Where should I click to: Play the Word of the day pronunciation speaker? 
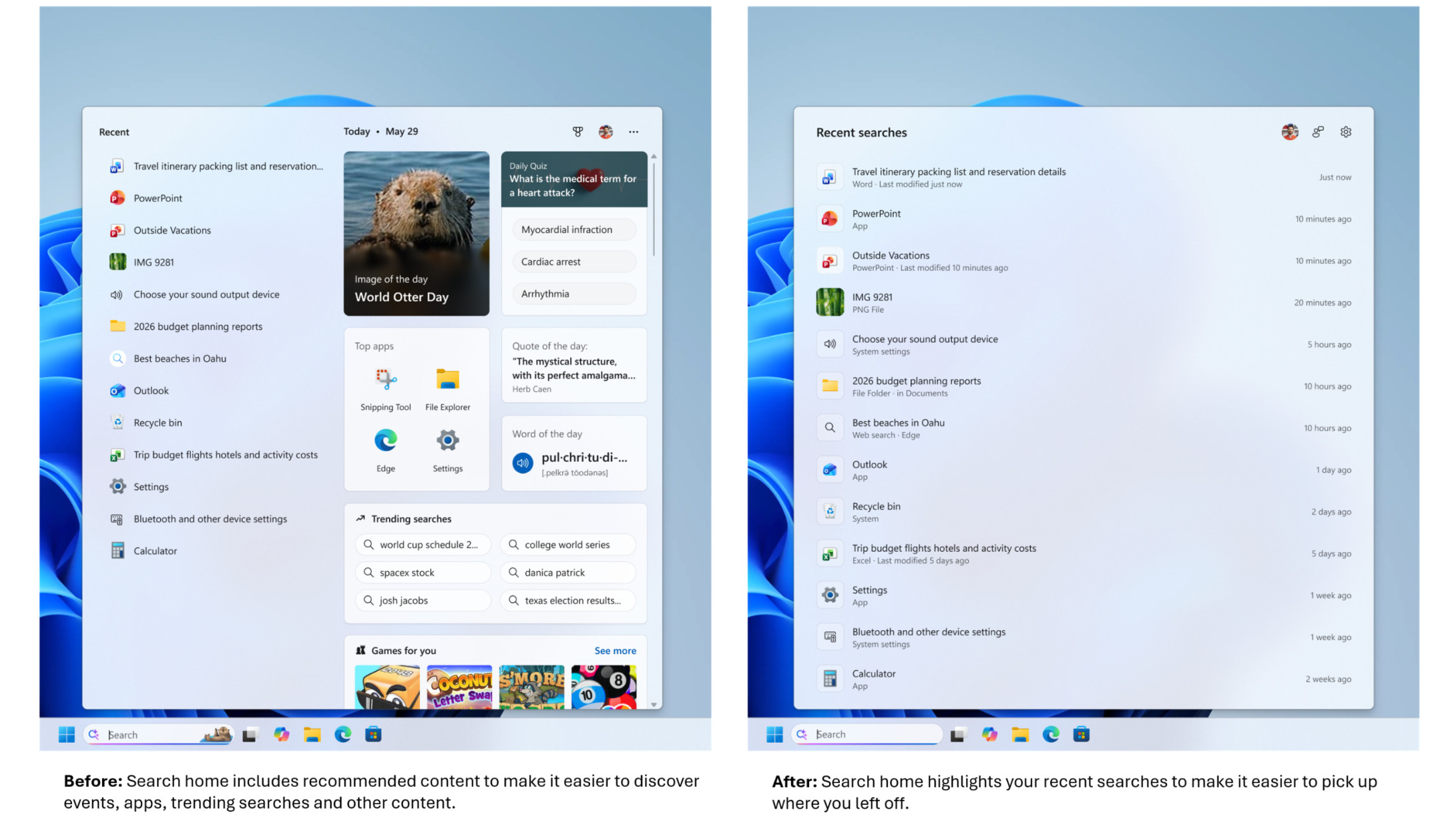(x=523, y=463)
